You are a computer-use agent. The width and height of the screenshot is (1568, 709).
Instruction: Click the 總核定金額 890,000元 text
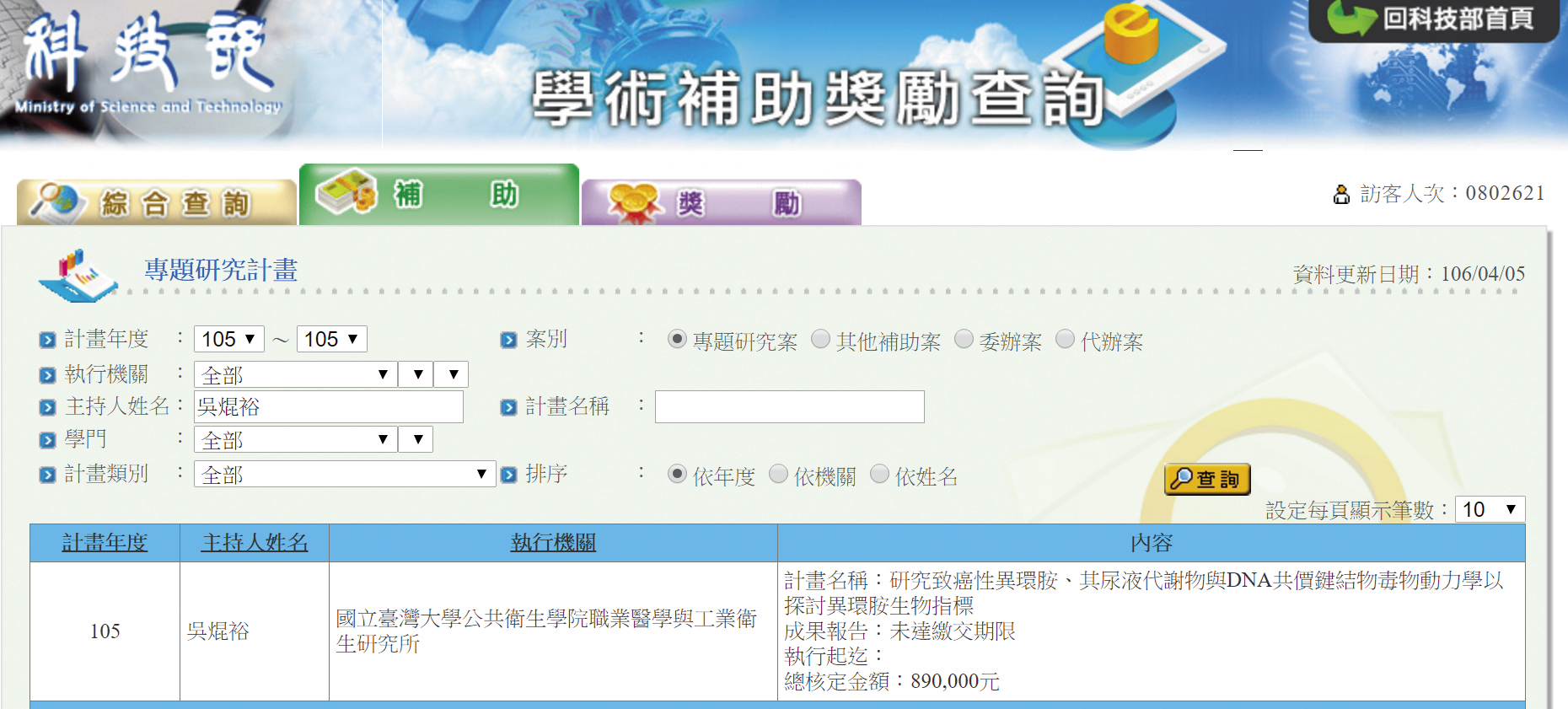[892, 681]
